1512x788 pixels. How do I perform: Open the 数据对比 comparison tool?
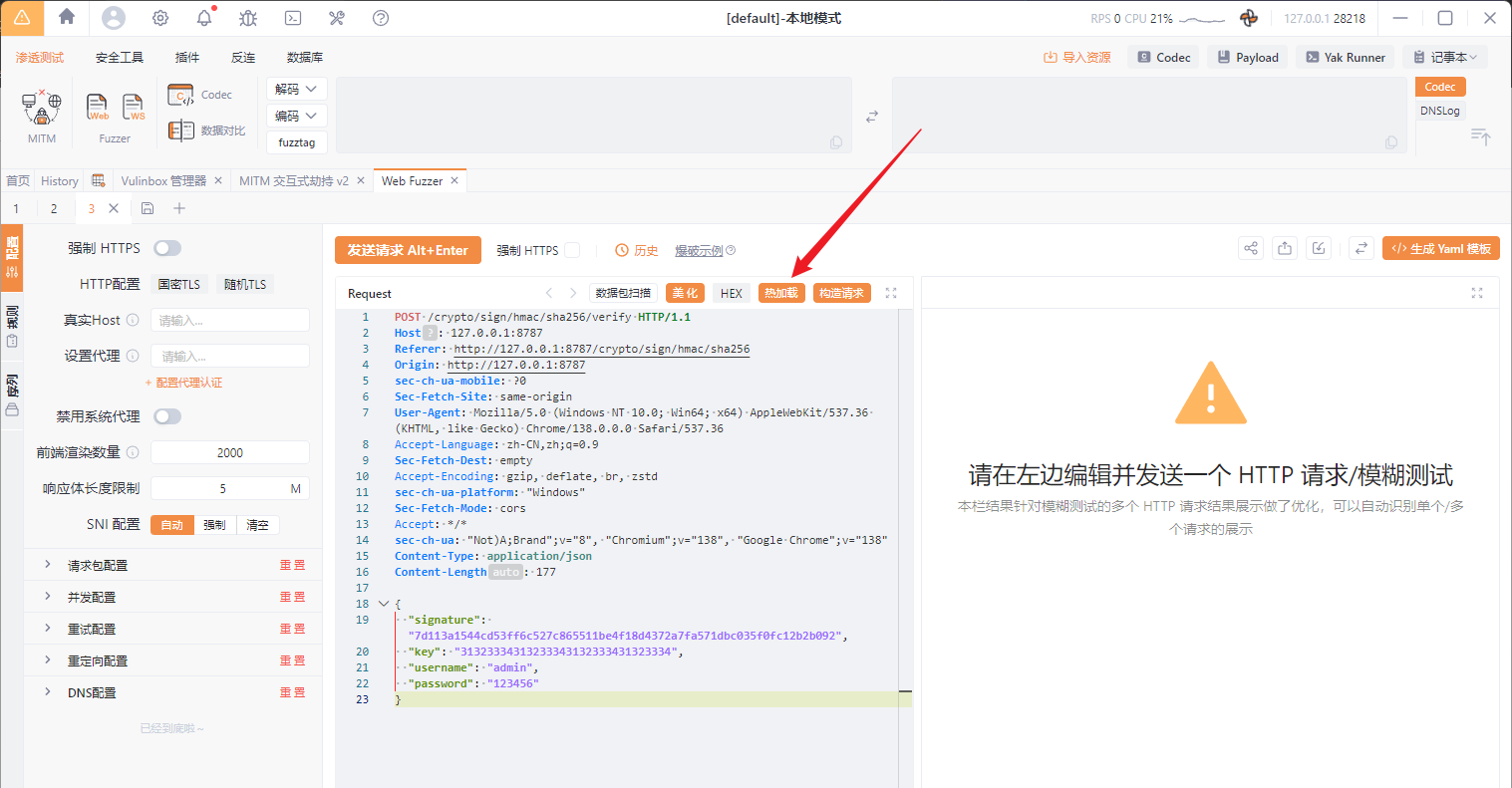(206, 131)
